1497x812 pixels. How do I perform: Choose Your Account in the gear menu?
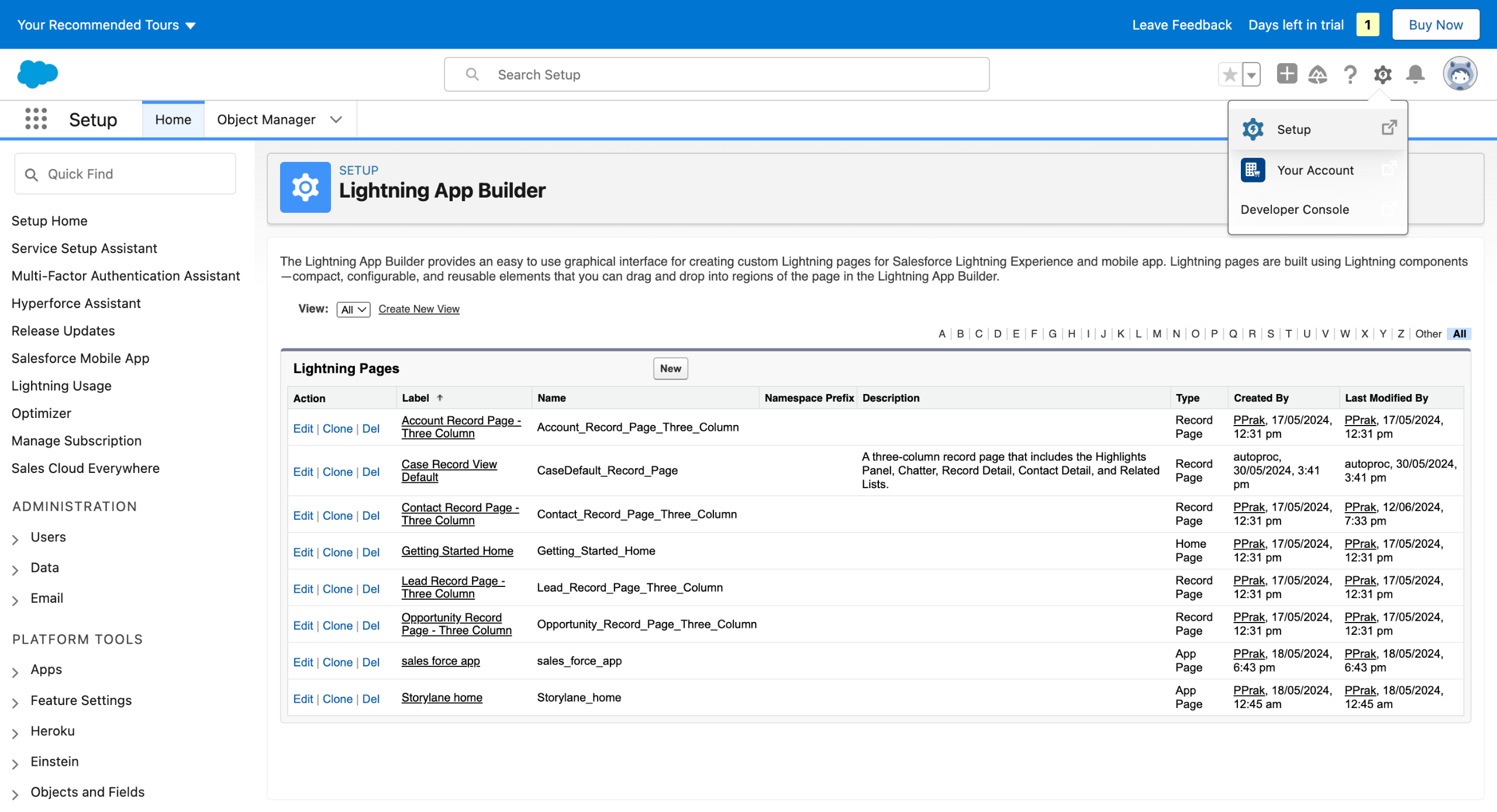(x=1317, y=170)
